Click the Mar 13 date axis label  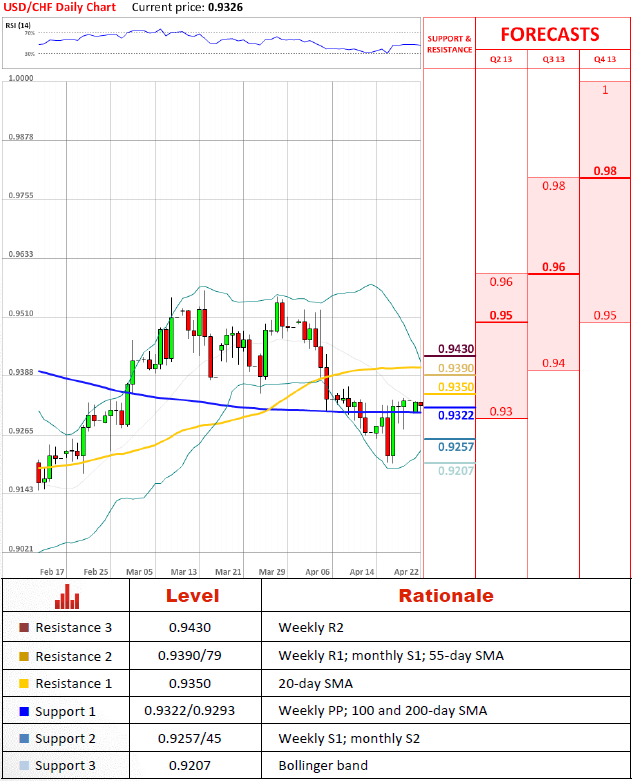tap(184, 572)
